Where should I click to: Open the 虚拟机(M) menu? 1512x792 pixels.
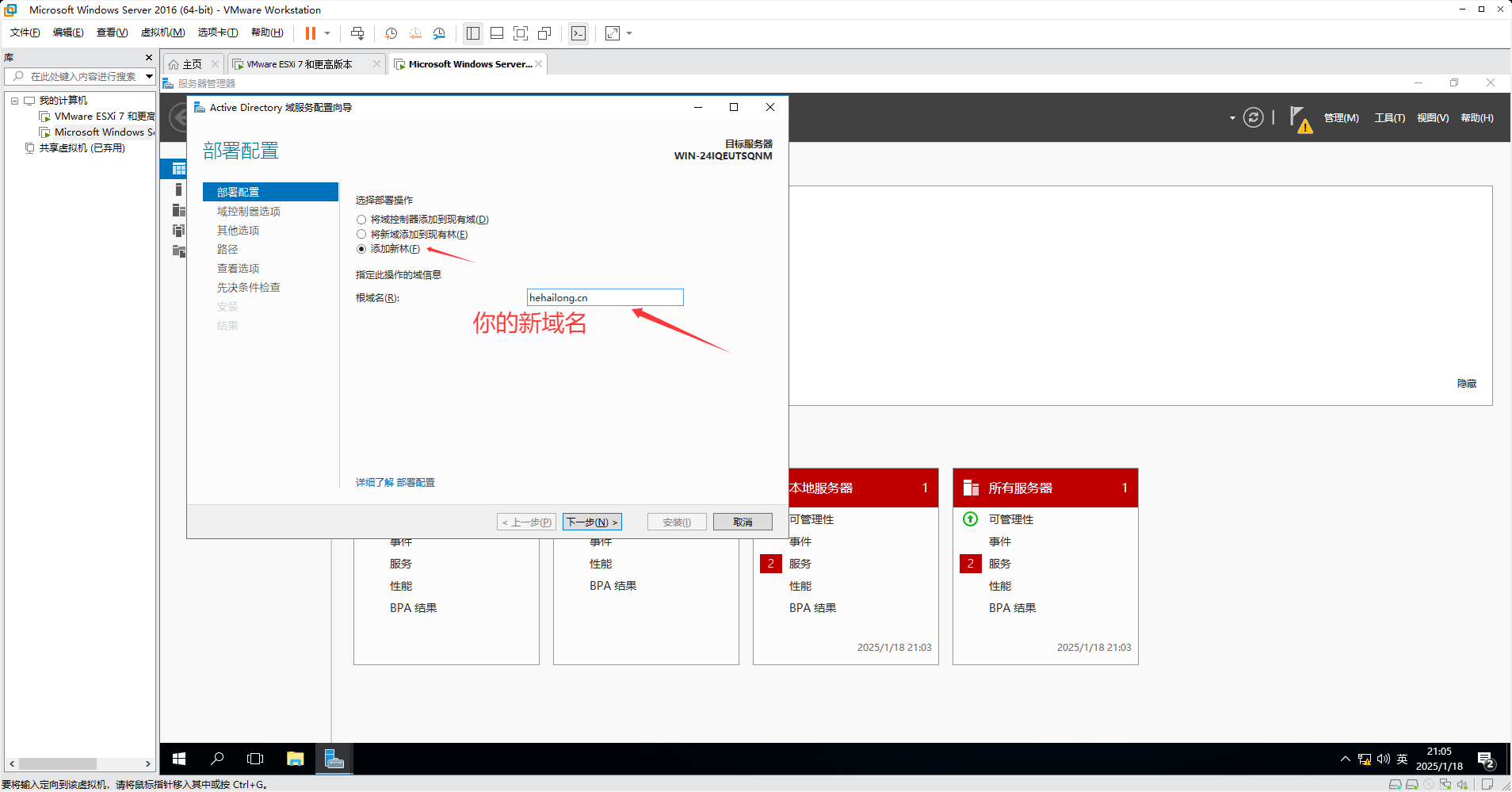coord(162,33)
